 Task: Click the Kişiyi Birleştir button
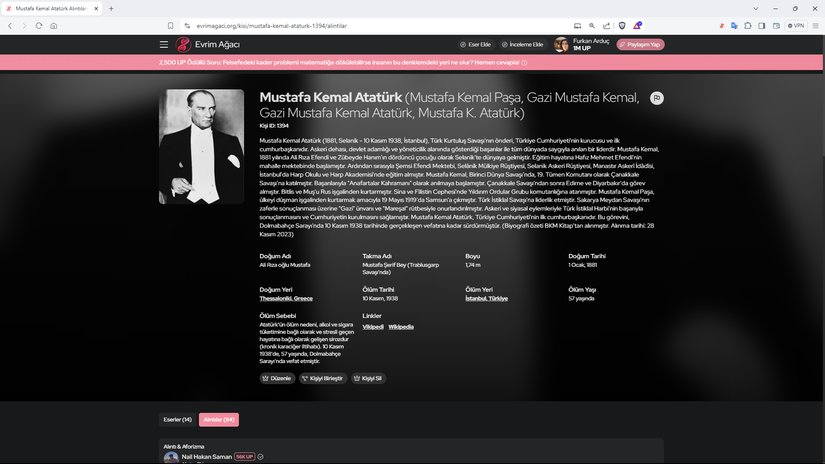pyautogui.click(x=325, y=379)
